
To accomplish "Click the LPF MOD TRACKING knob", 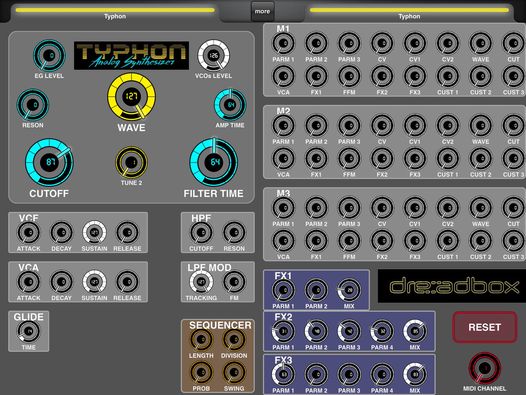I will 201,282.
